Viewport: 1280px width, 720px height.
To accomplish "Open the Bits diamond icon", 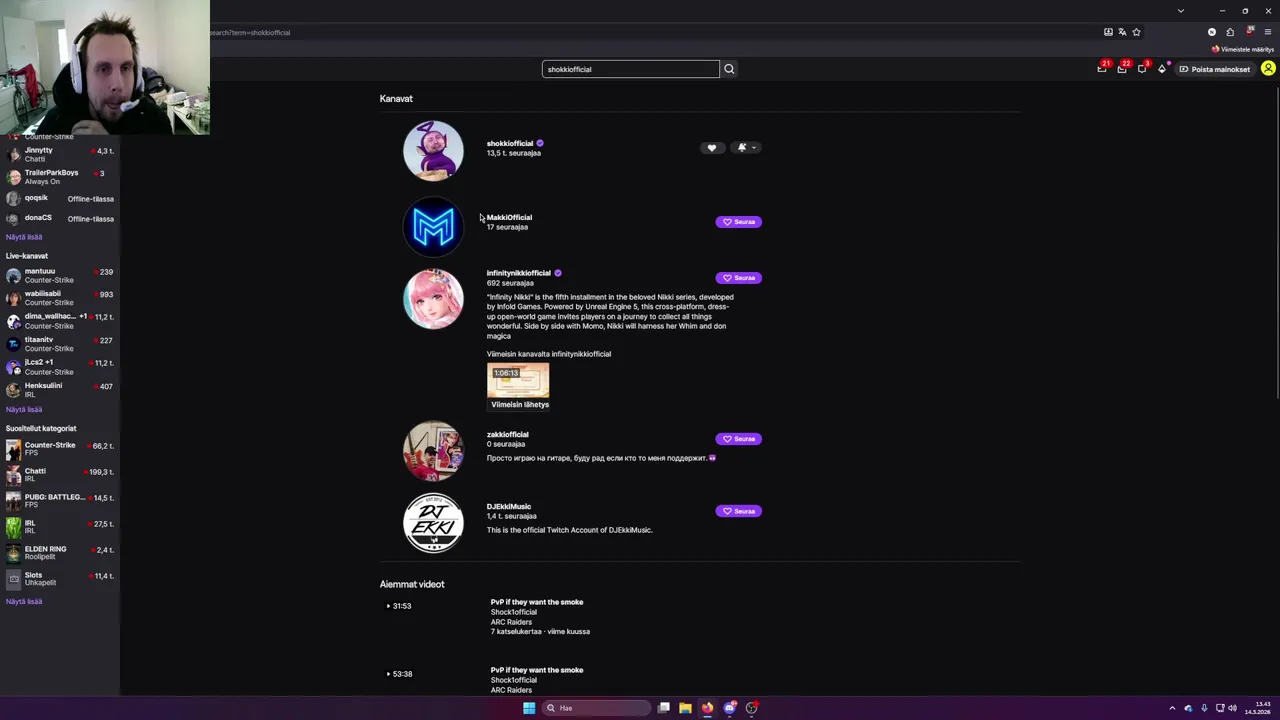I will [x=1162, y=69].
